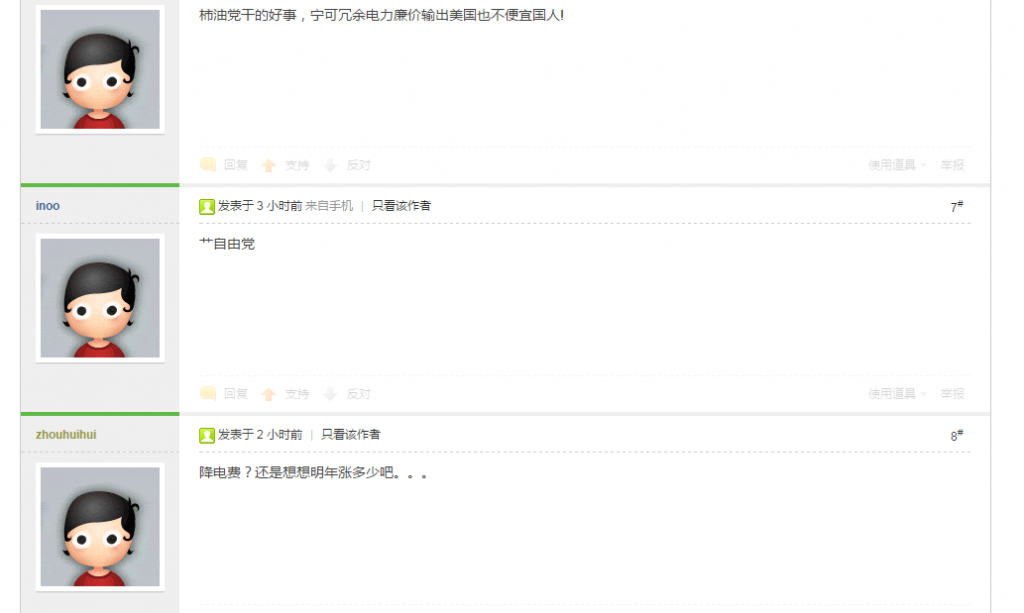Click the orange upvote arrow in inoo's post
Viewport: 1024px width, 613px height.
[268, 394]
